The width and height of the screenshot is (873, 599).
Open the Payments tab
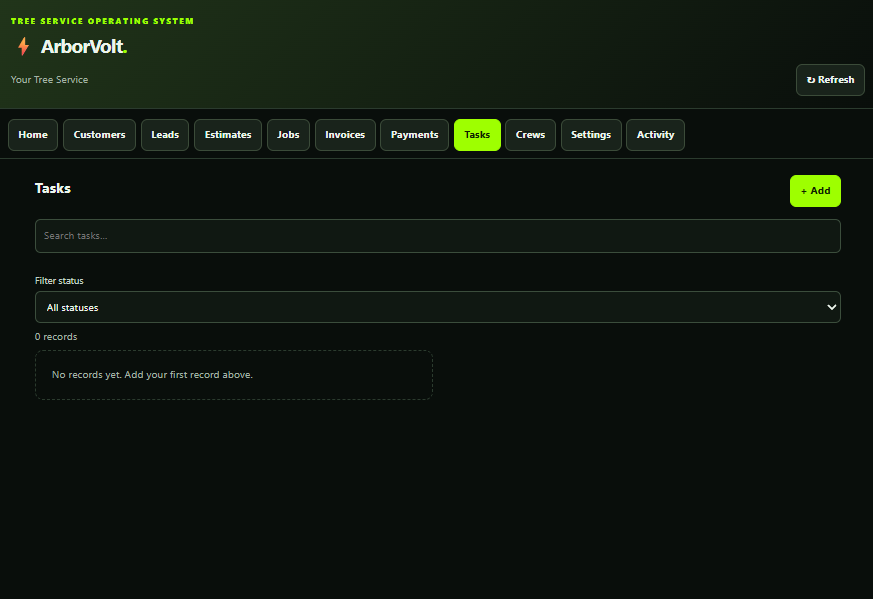point(414,135)
